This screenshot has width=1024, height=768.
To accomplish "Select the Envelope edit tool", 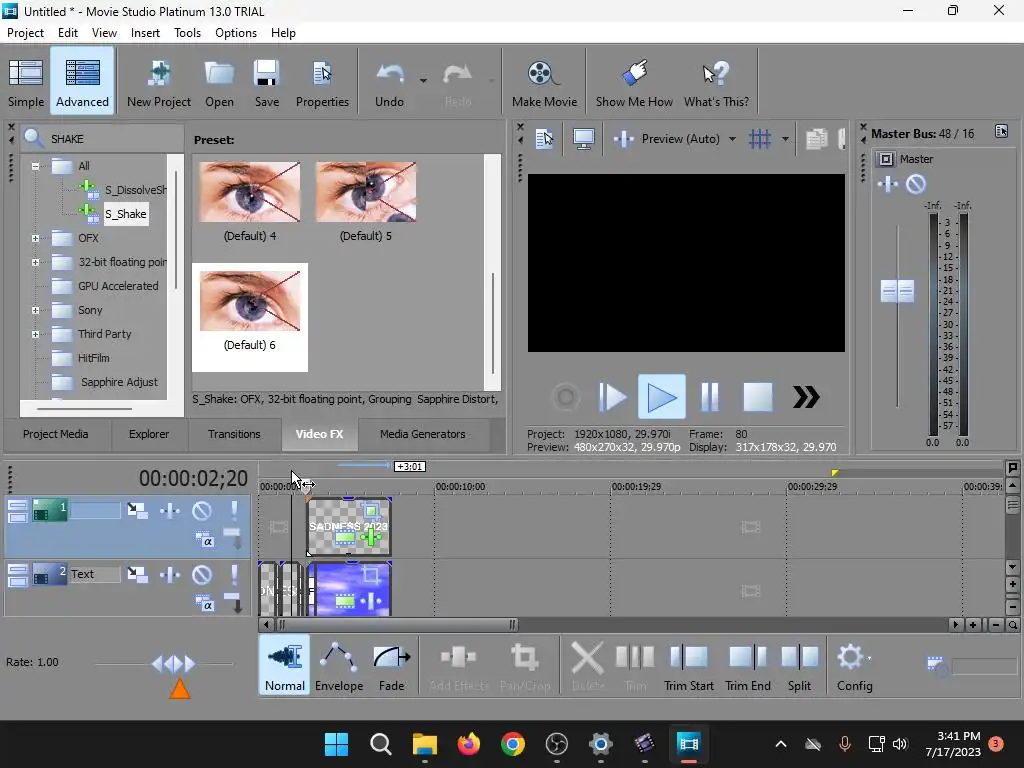I will 339,665.
